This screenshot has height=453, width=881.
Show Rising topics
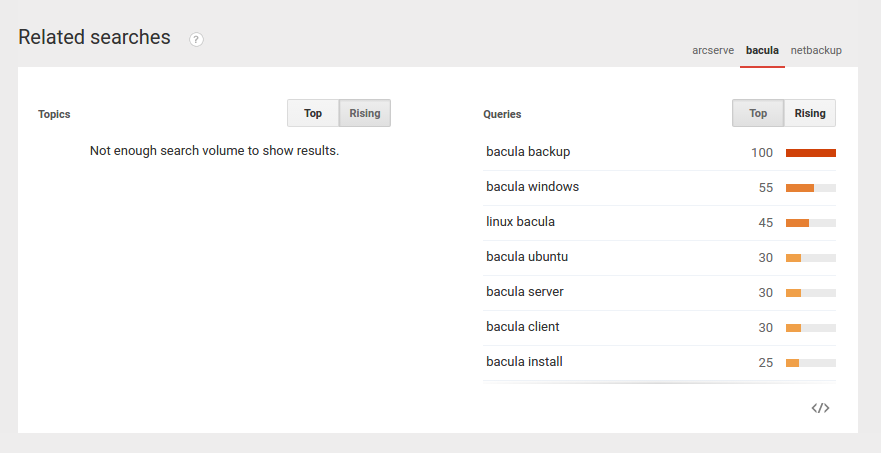coord(365,113)
